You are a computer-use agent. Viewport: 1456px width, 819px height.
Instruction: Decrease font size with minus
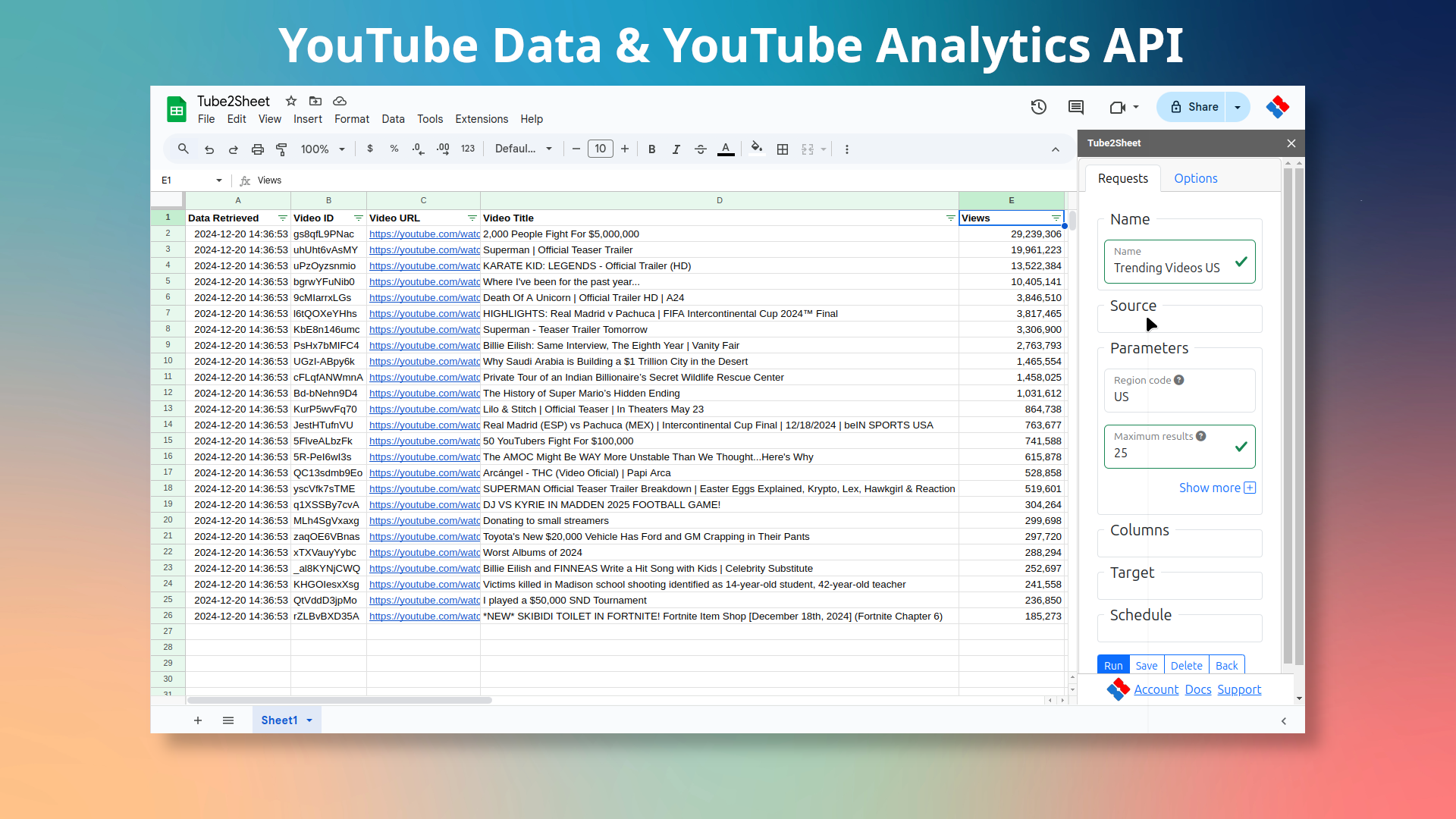(x=576, y=149)
